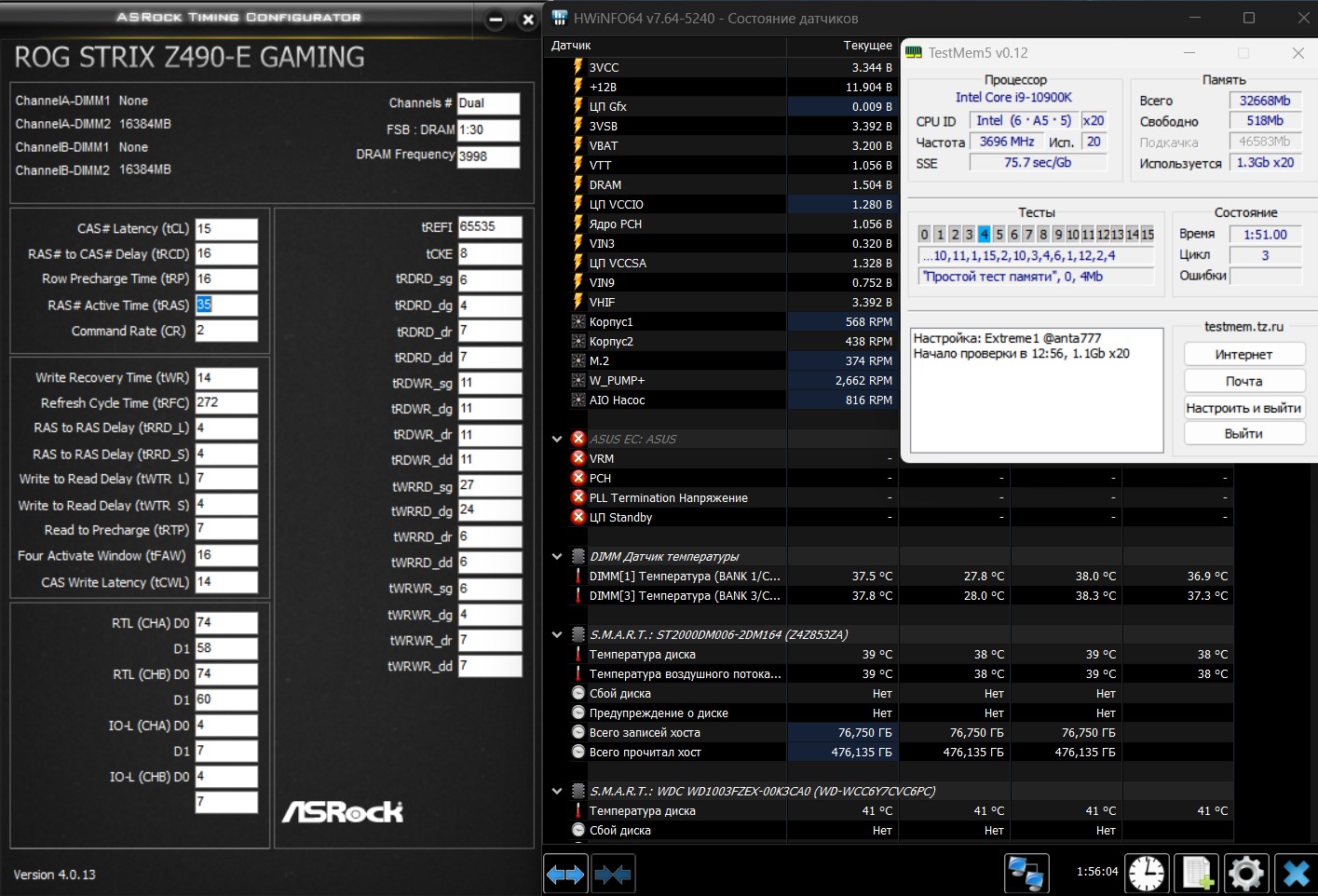Click the tWRRD_sg field
This screenshot has width=1318, height=896.
tap(490, 486)
